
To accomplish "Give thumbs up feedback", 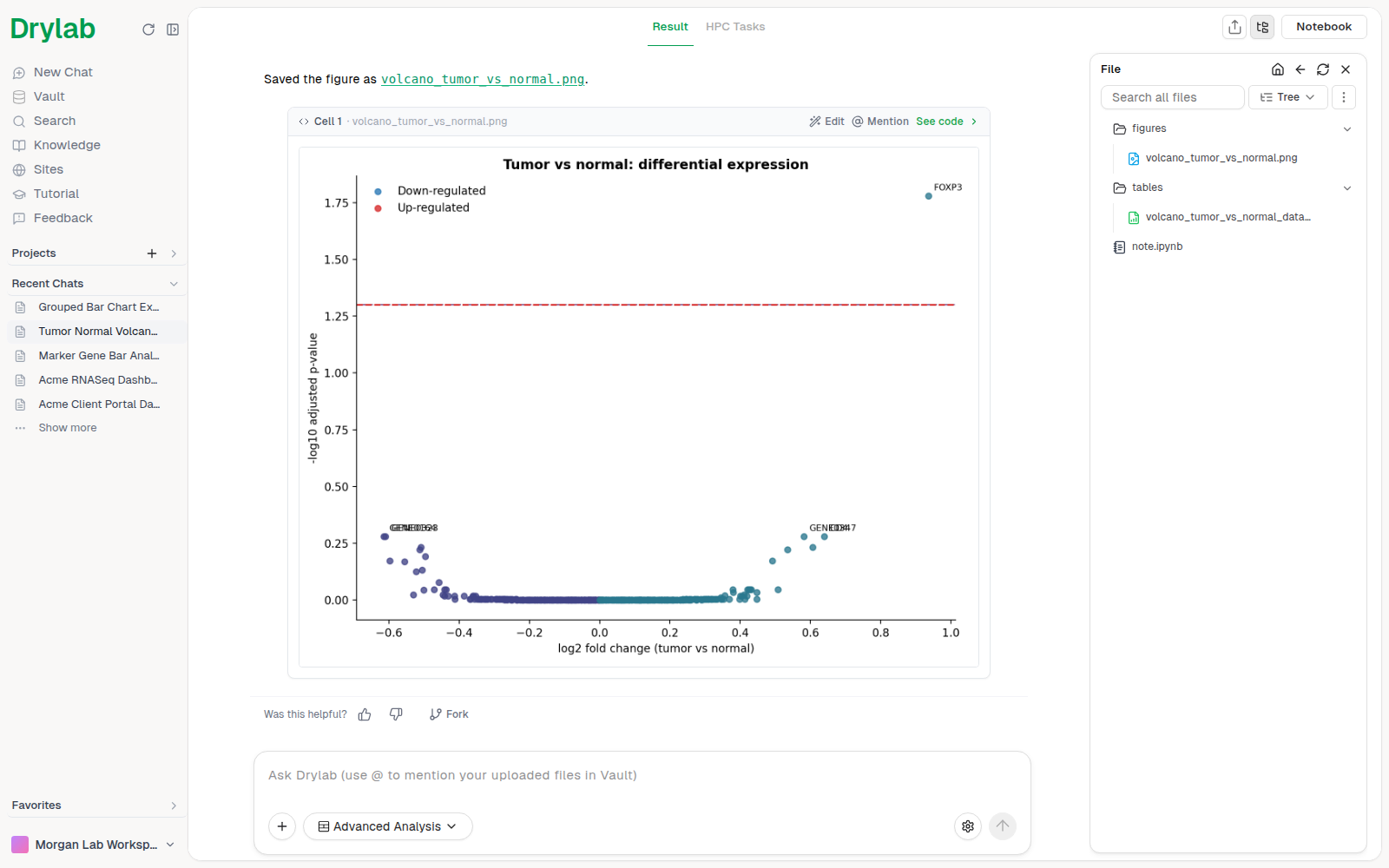I will [x=365, y=714].
